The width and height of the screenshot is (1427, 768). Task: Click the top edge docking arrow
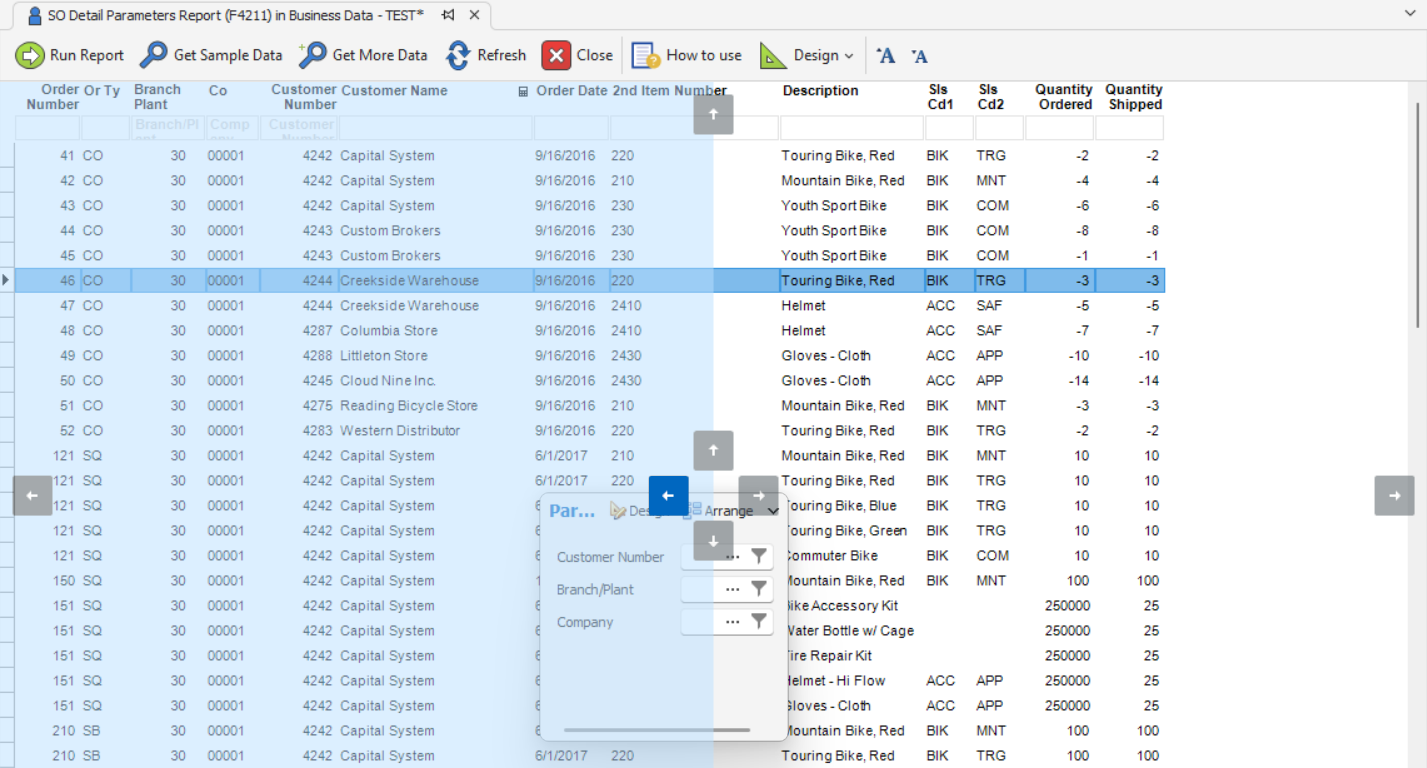[713, 114]
